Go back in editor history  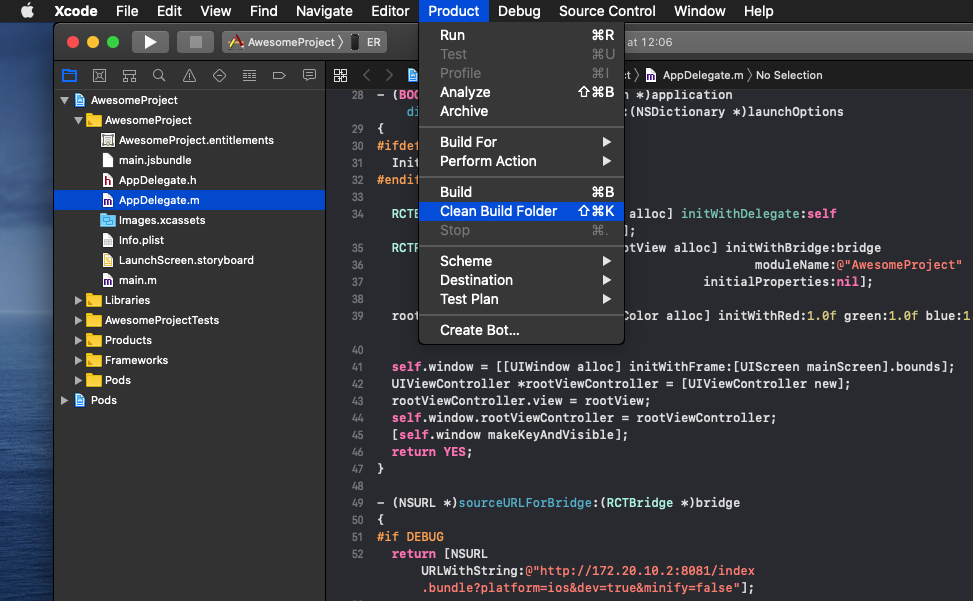coord(367,75)
